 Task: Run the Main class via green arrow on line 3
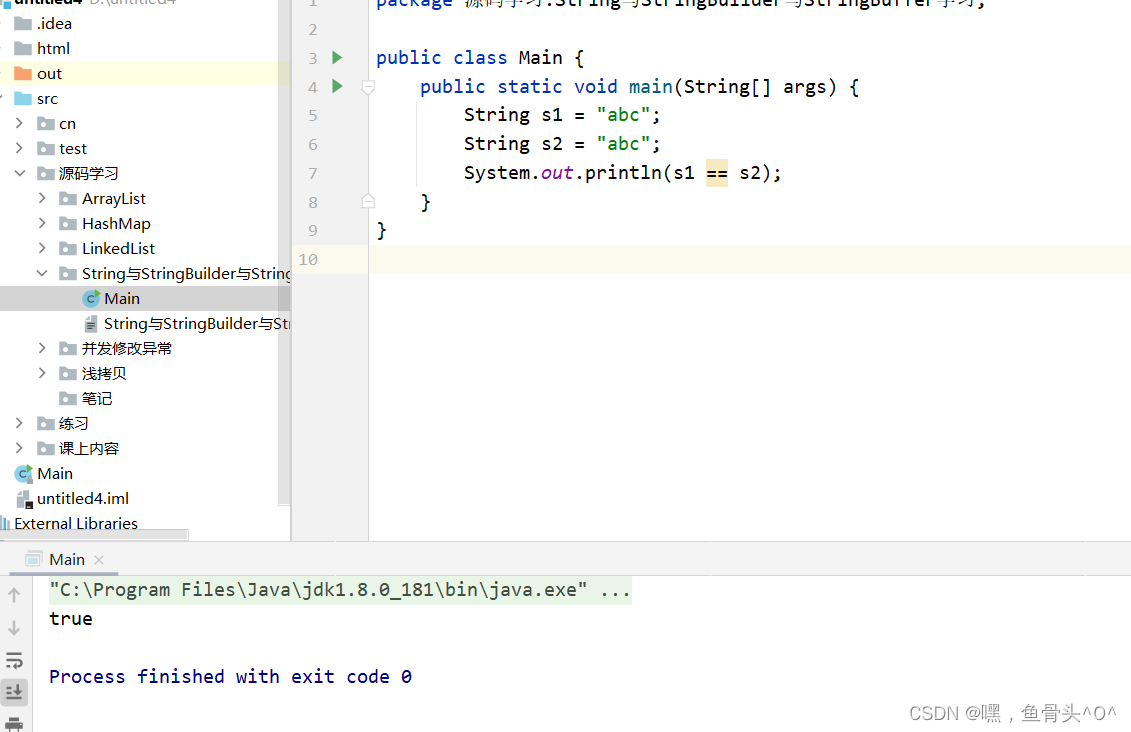tap(336, 57)
